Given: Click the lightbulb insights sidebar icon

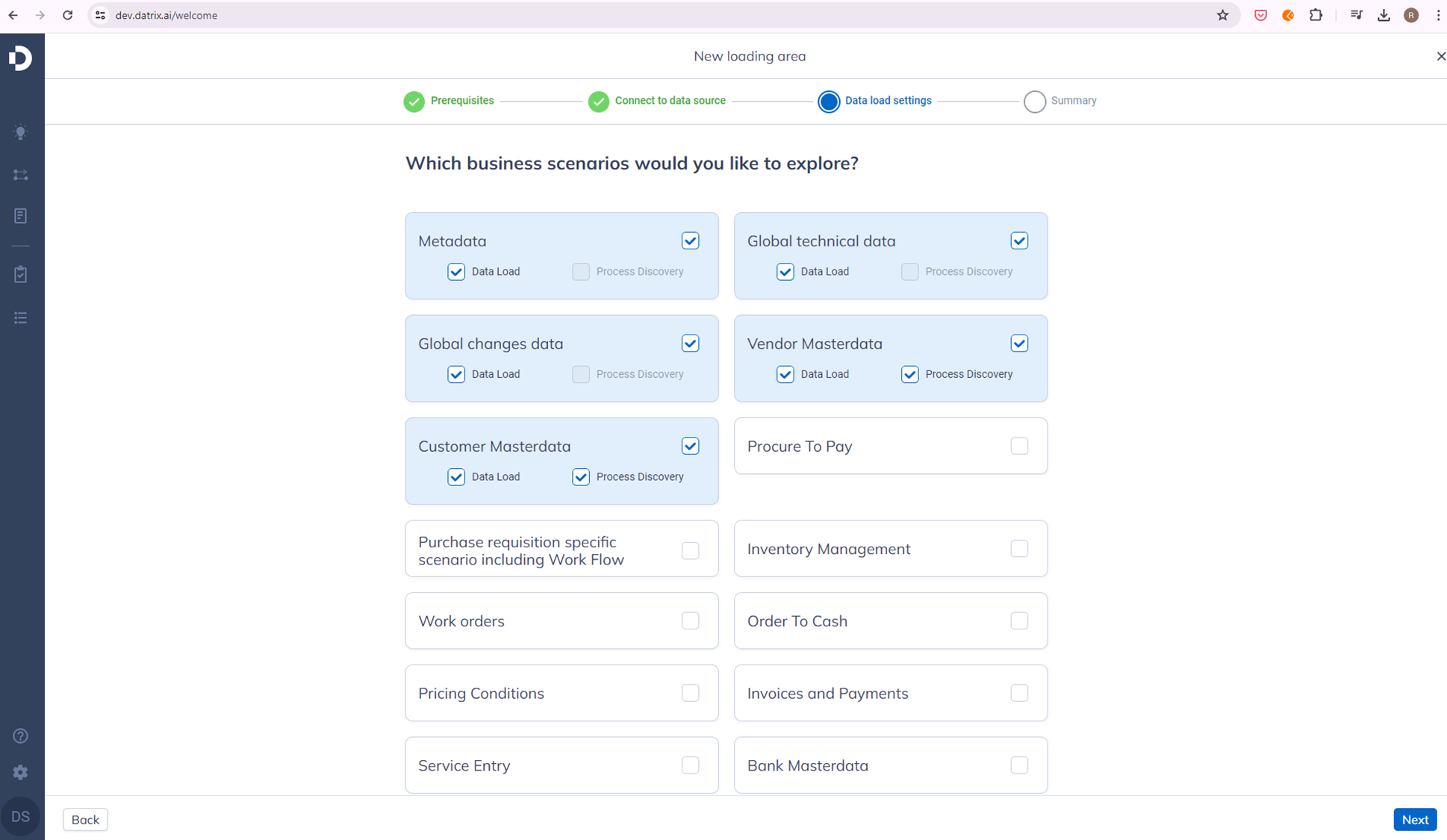Looking at the screenshot, I should (21, 132).
